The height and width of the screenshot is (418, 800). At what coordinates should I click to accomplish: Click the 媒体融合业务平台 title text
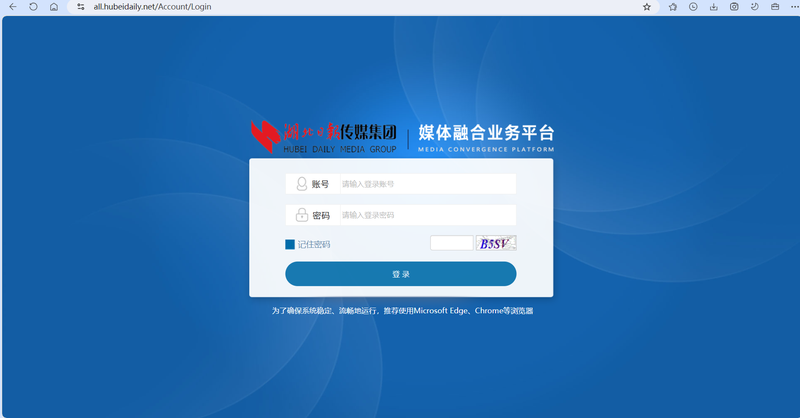(x=486, y=133)
